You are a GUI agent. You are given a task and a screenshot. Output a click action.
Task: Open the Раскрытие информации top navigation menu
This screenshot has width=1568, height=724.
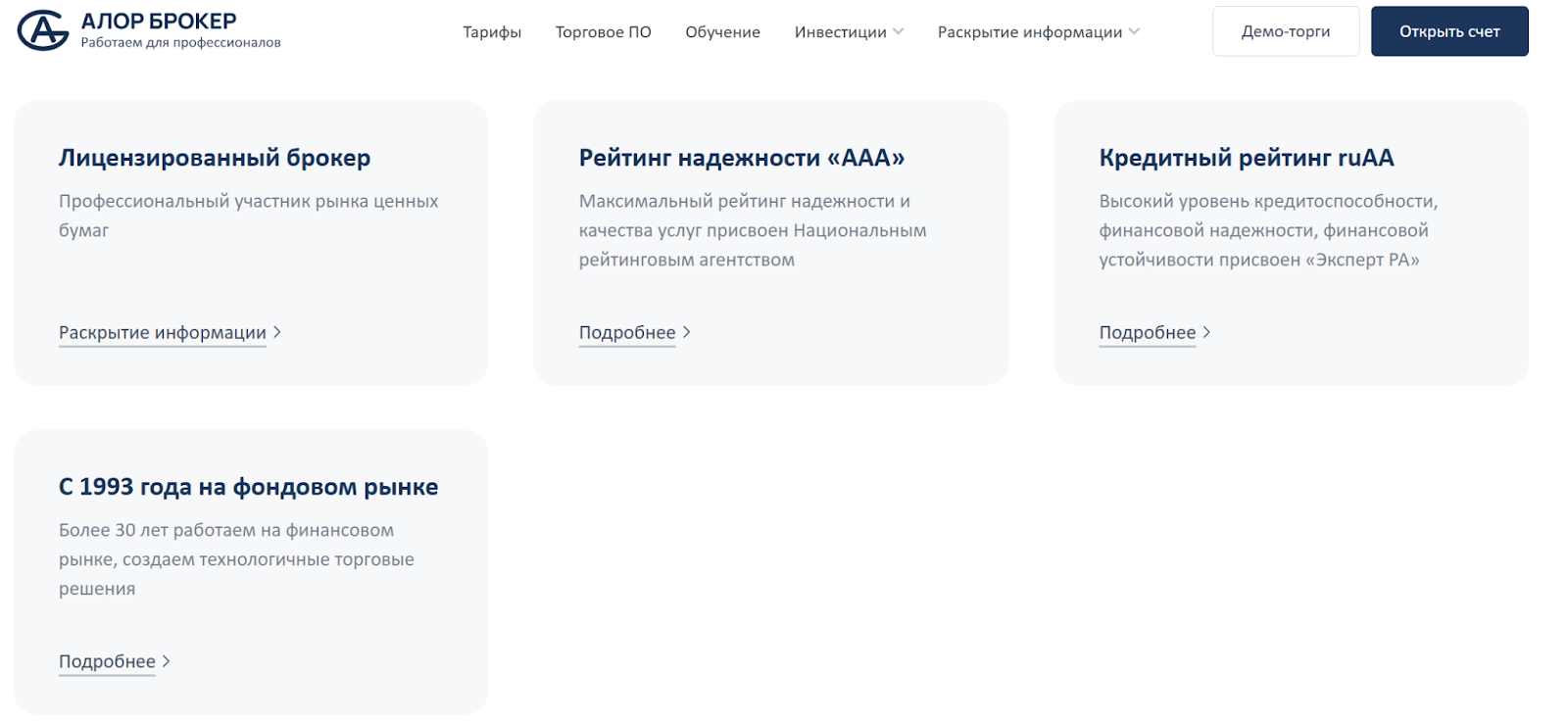[1029, 32]
